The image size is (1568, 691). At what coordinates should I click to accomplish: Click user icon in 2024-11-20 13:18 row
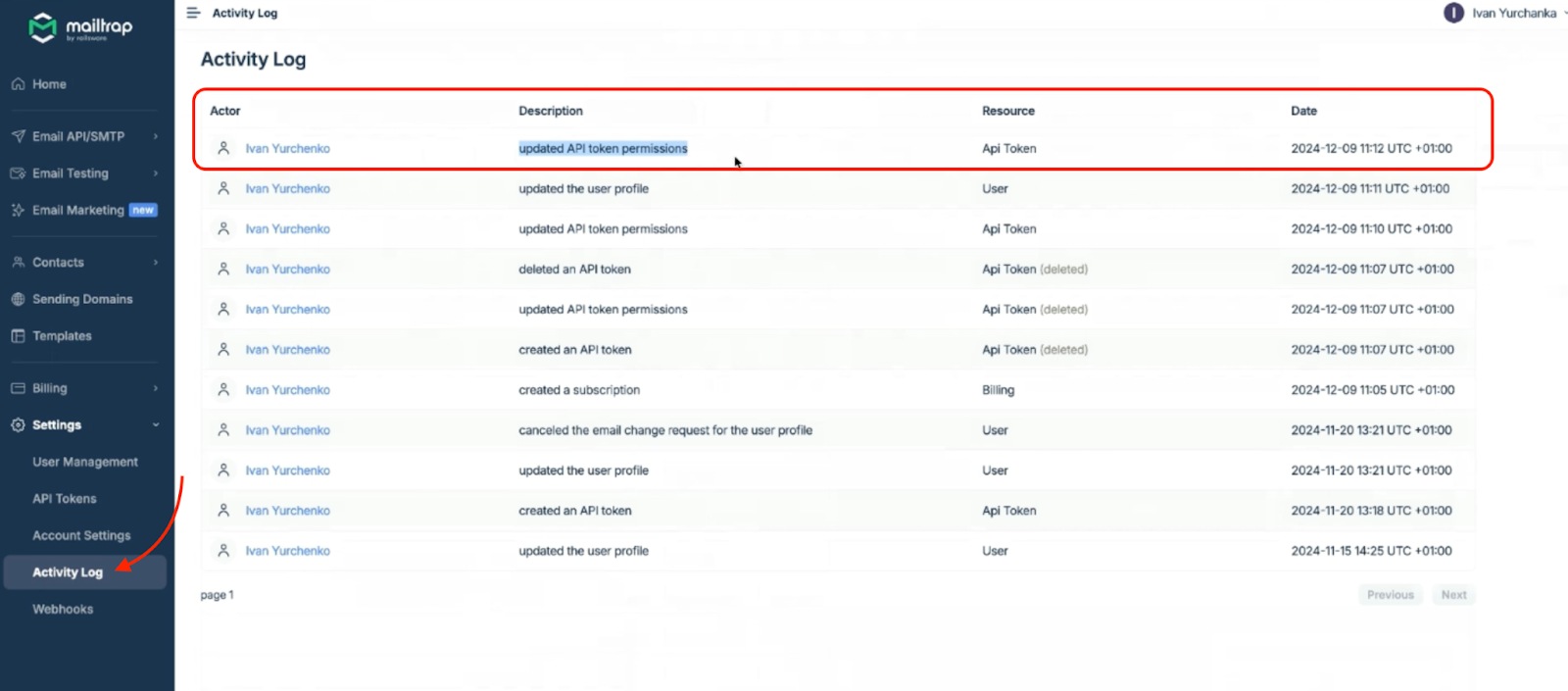pos(223,511)
